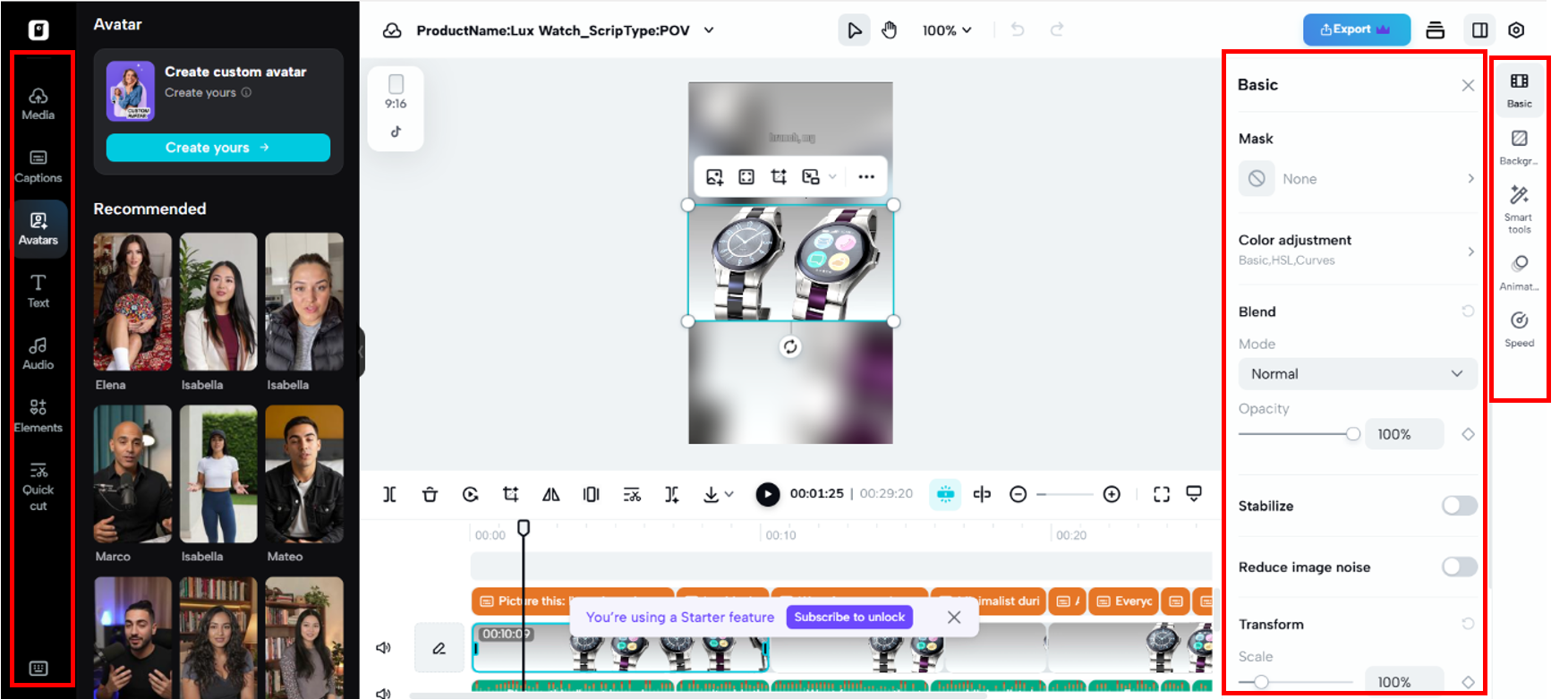Viewport: 1568px width, 699px height.
Task: Open the Captions section in the sidebar
Action: [x=38, y=166]
